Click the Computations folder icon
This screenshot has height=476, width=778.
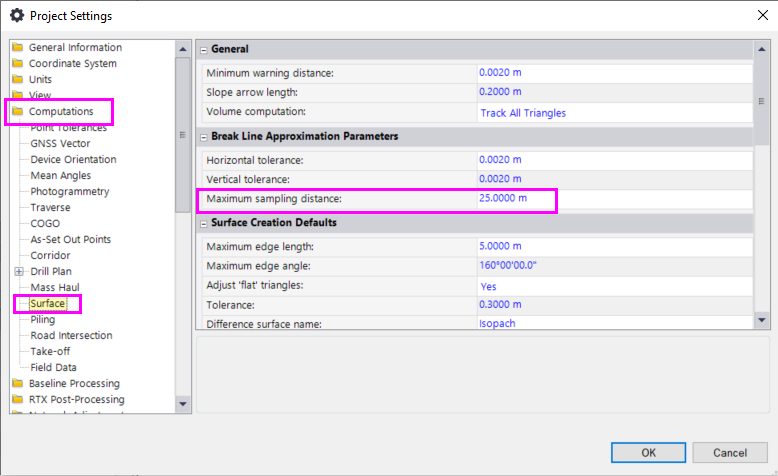coord(18,112)
